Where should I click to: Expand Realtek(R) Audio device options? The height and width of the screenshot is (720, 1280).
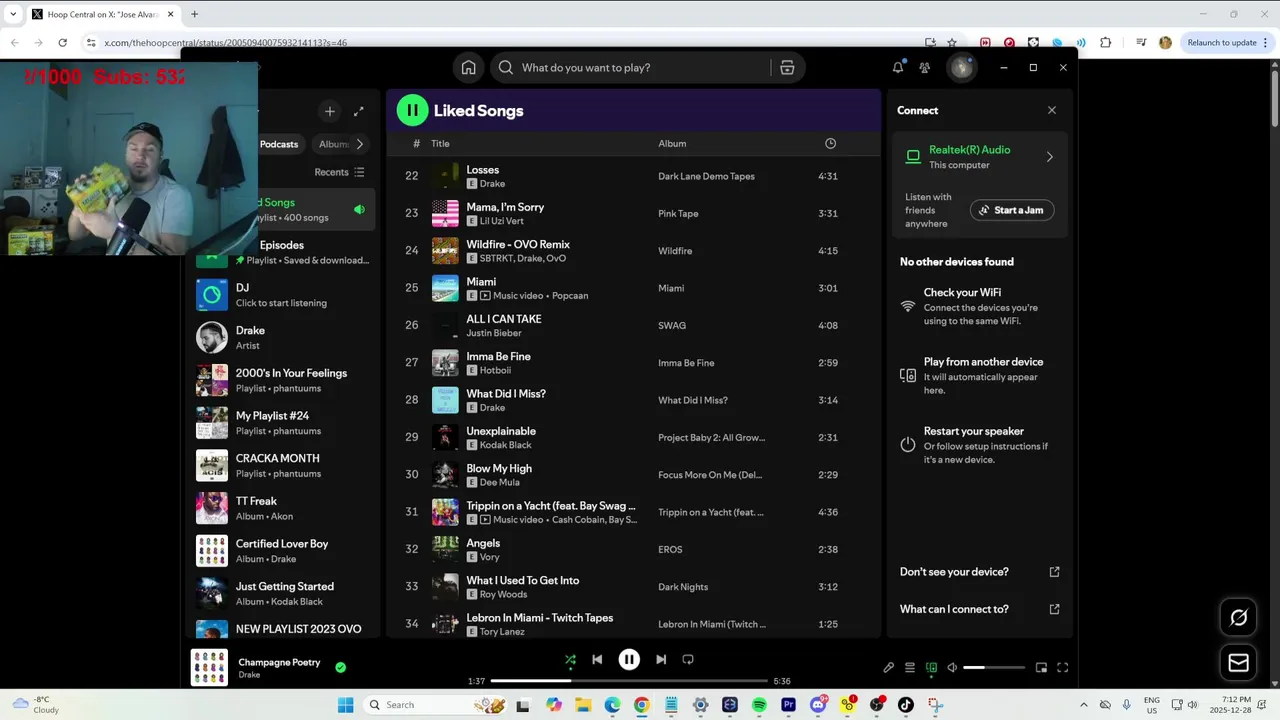tap(1049, 157)
